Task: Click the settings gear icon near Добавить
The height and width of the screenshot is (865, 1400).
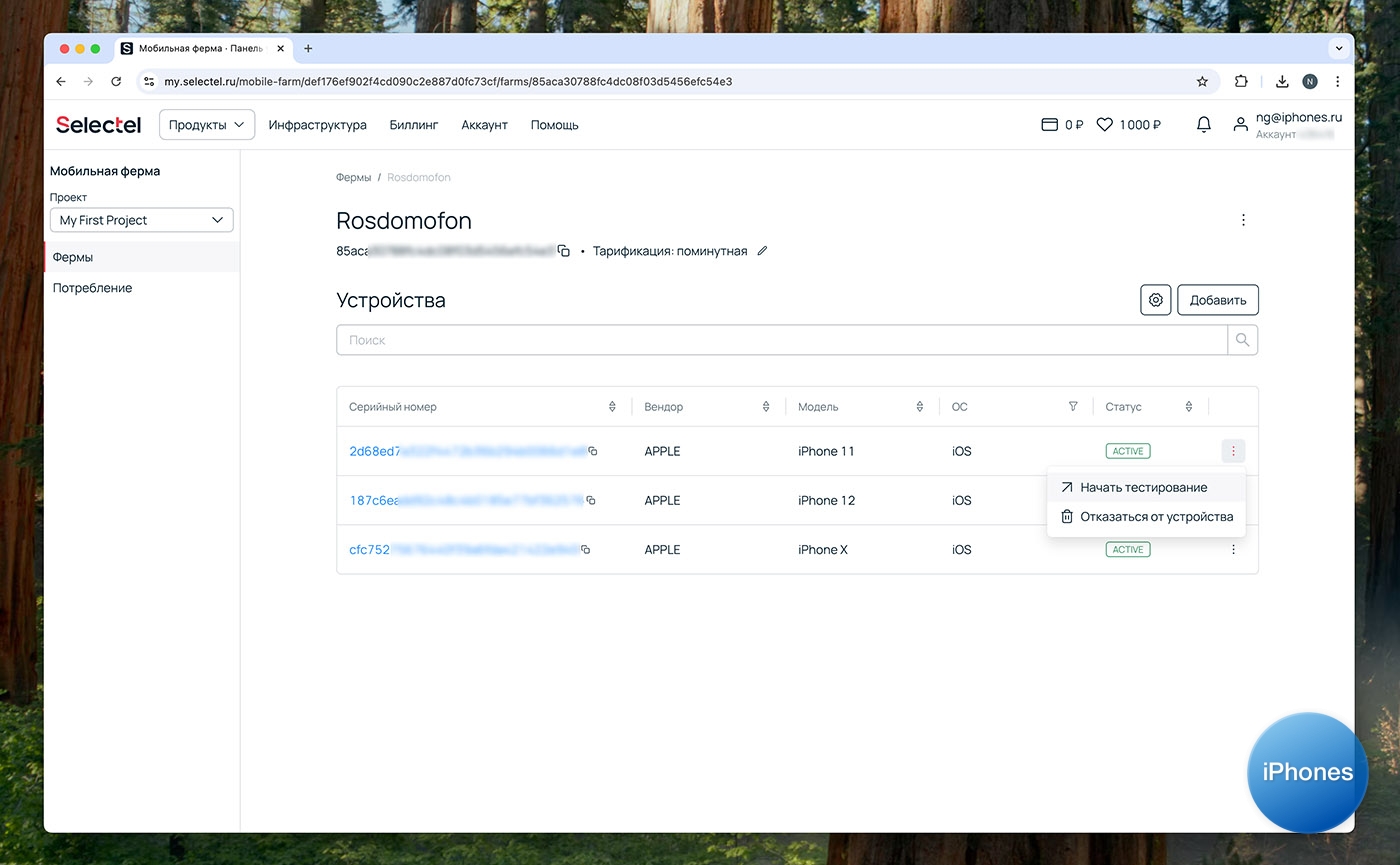Action: (x=1155, y=300)
